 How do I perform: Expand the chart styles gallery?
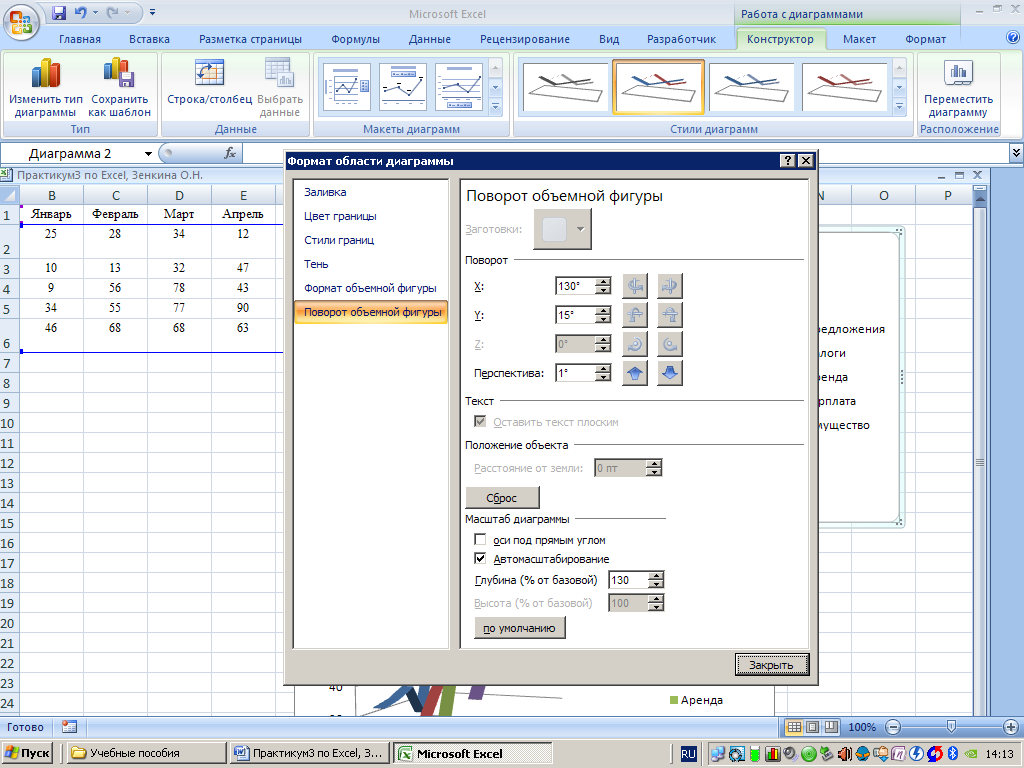pos(900,106)
